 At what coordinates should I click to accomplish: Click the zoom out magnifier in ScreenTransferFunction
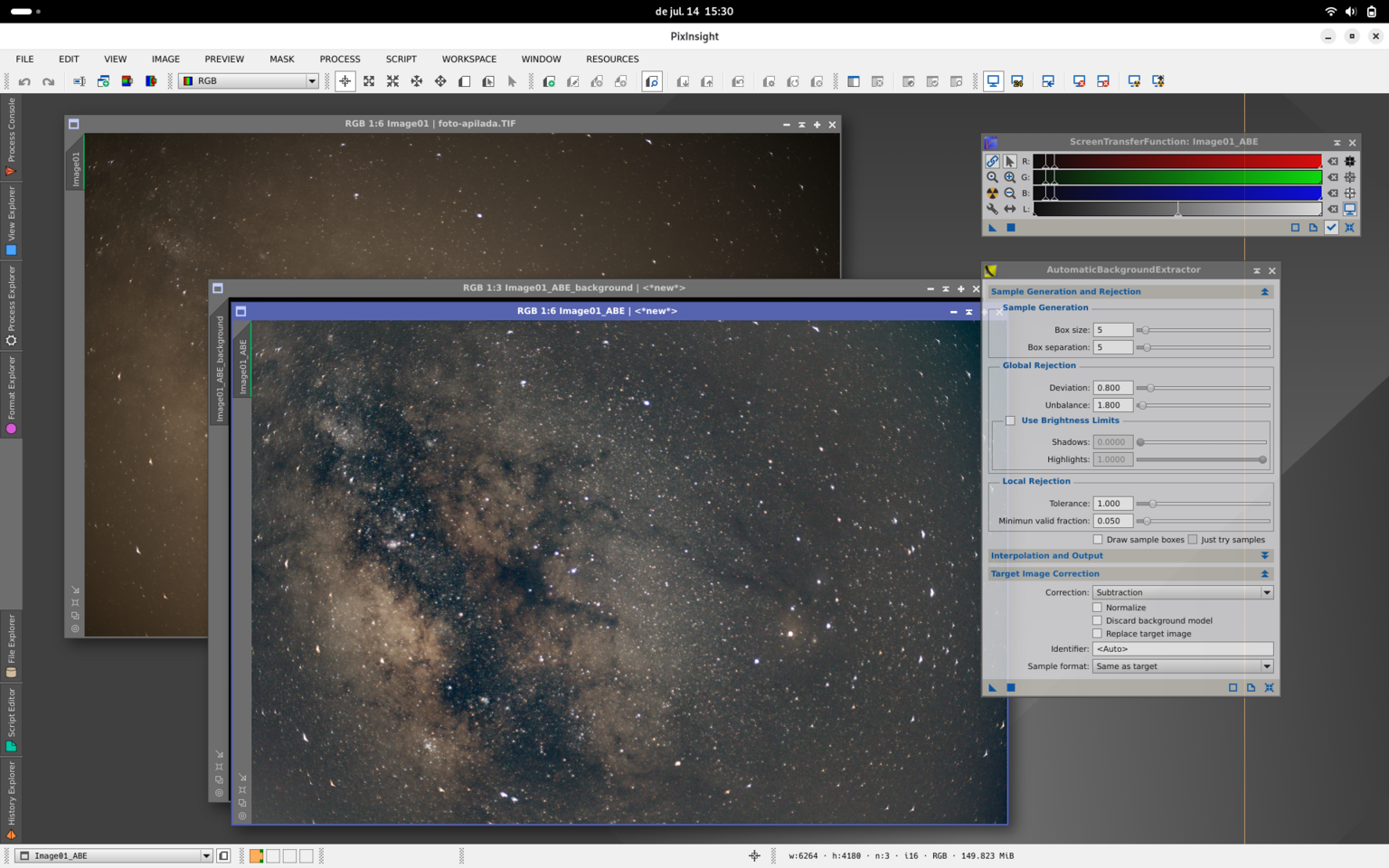1009,193
